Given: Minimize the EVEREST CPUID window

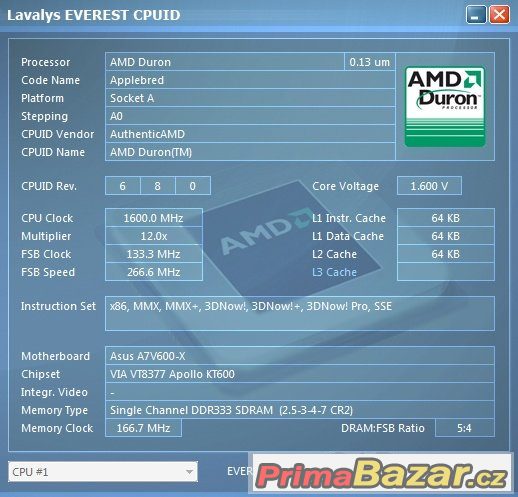Looking at the screenshot, I should click(476, 15).
